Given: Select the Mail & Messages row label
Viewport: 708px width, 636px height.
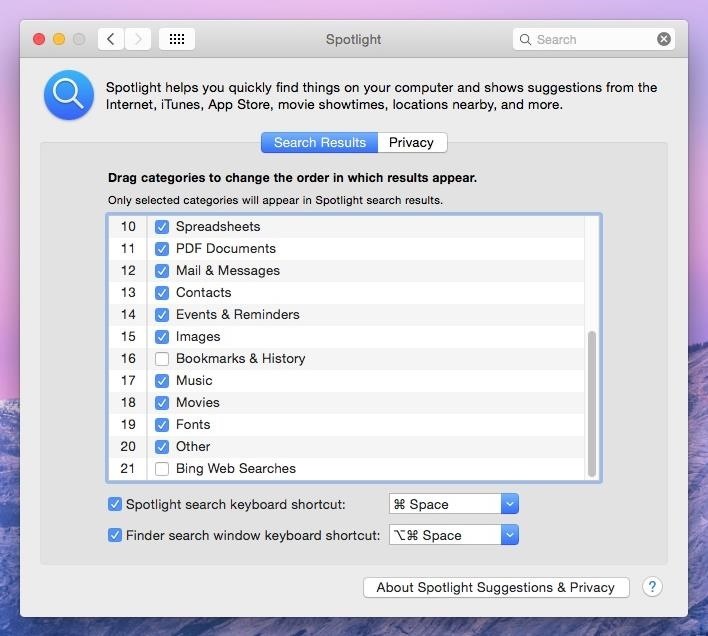Looking at the screenshot, I should coord(228,271).
